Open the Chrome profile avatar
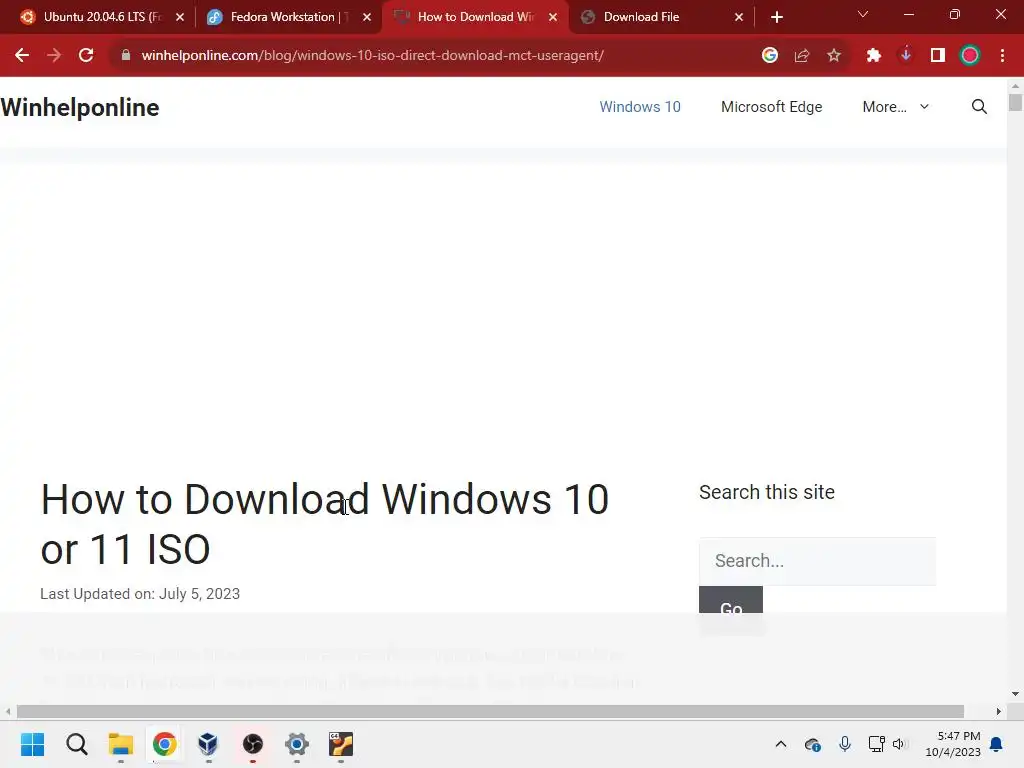 pyautogui.click(x=970, y=56)
